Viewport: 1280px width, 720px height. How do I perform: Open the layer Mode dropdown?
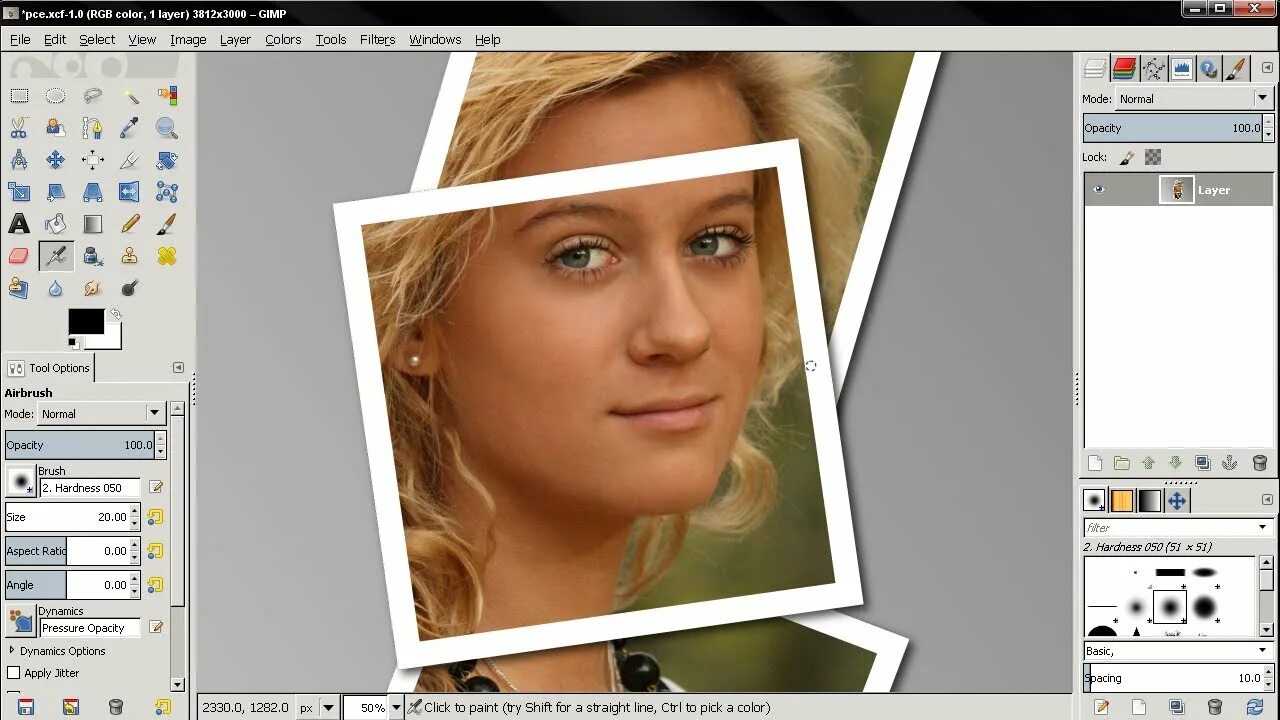point(1194,98)
